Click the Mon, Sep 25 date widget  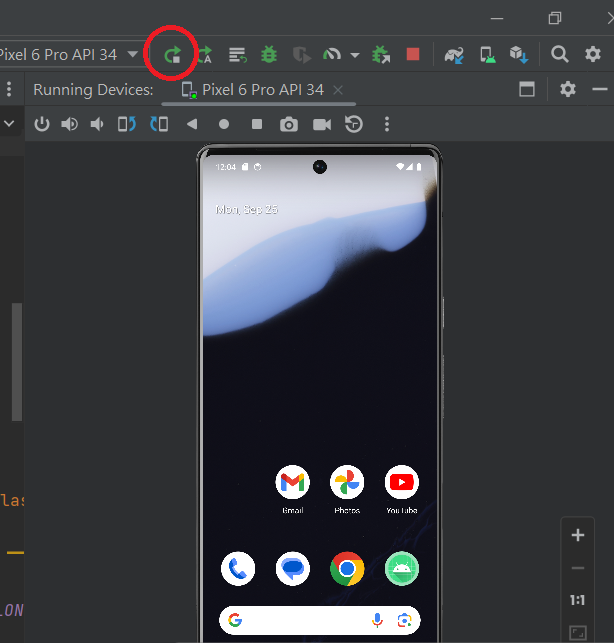coord(247,210)
